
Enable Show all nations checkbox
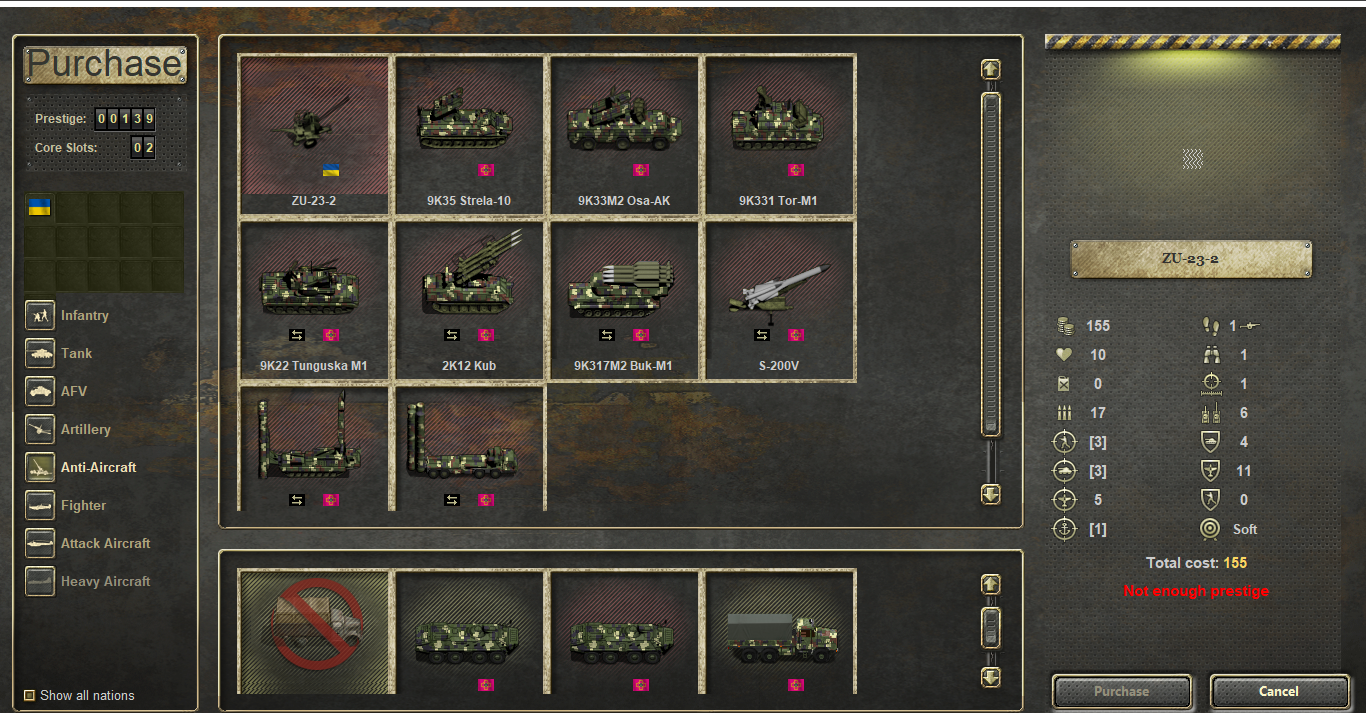coord(30,695)
